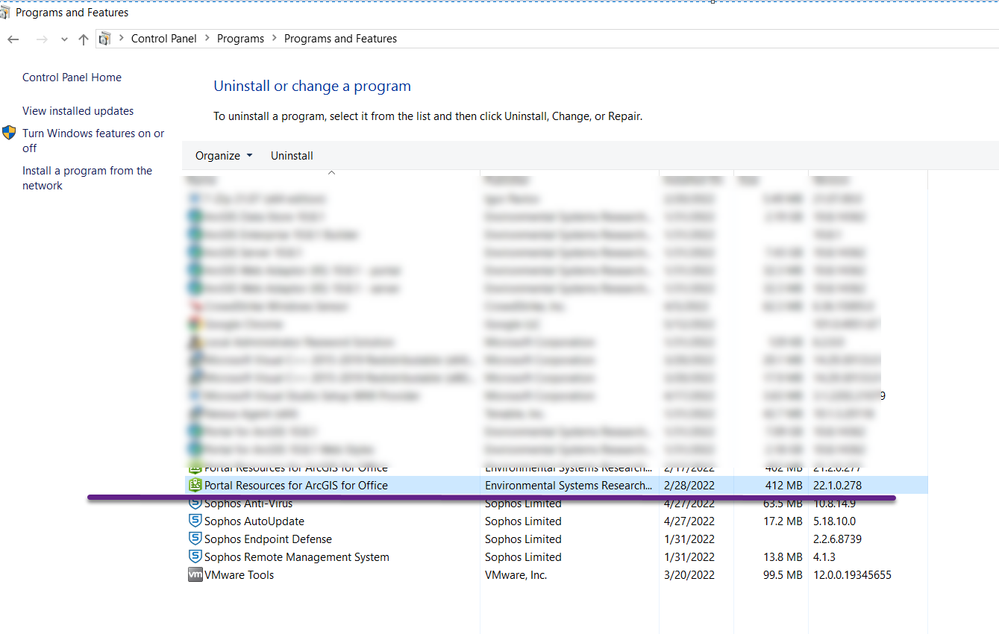Click the Uninstall toolbar button
Viewport: 999px width, 634px height.
tap(292, 155)
